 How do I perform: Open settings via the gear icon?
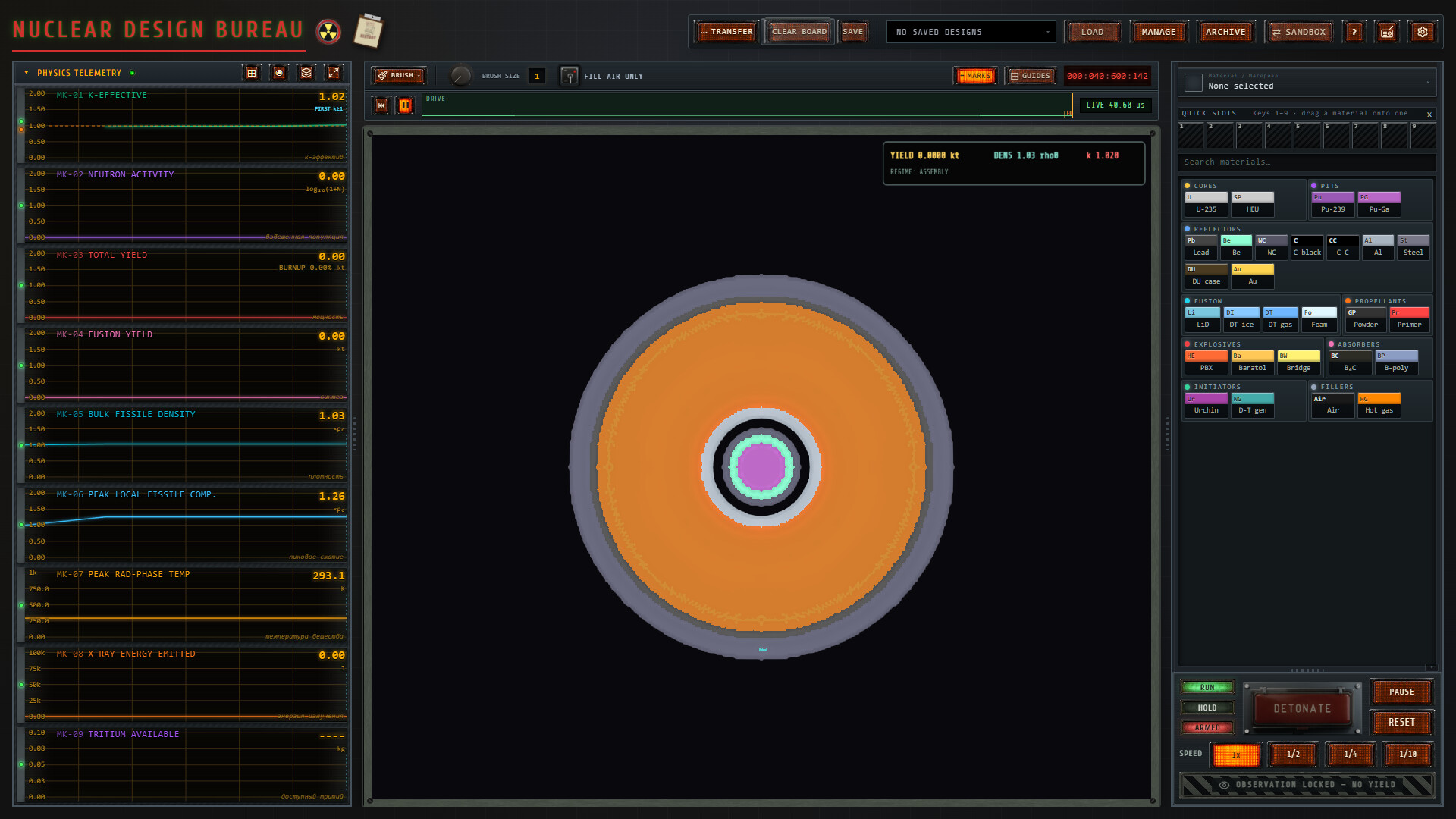[1423, 32]
